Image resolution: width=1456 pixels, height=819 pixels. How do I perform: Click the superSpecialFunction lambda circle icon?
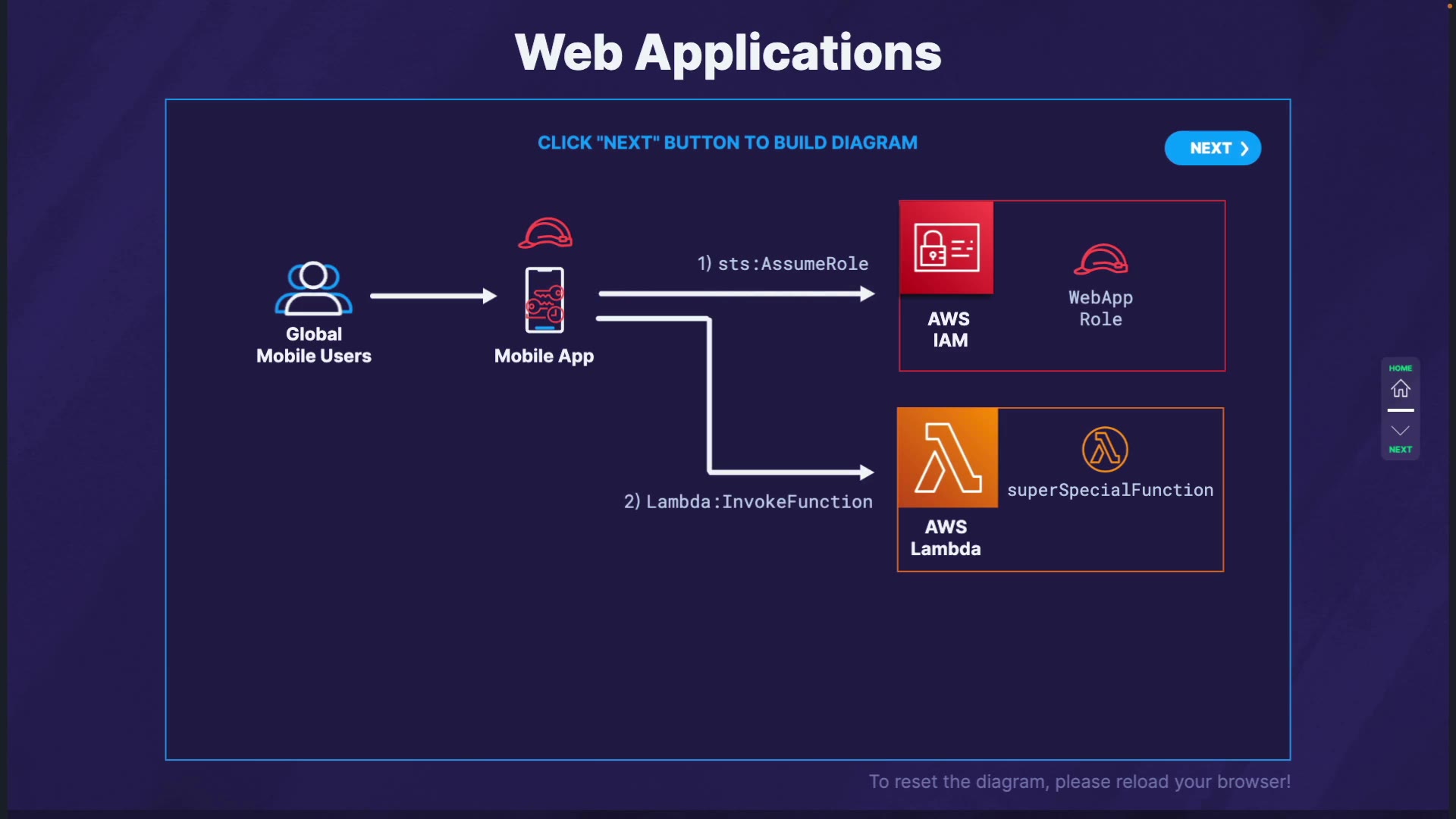click(x=1104, y=449)
